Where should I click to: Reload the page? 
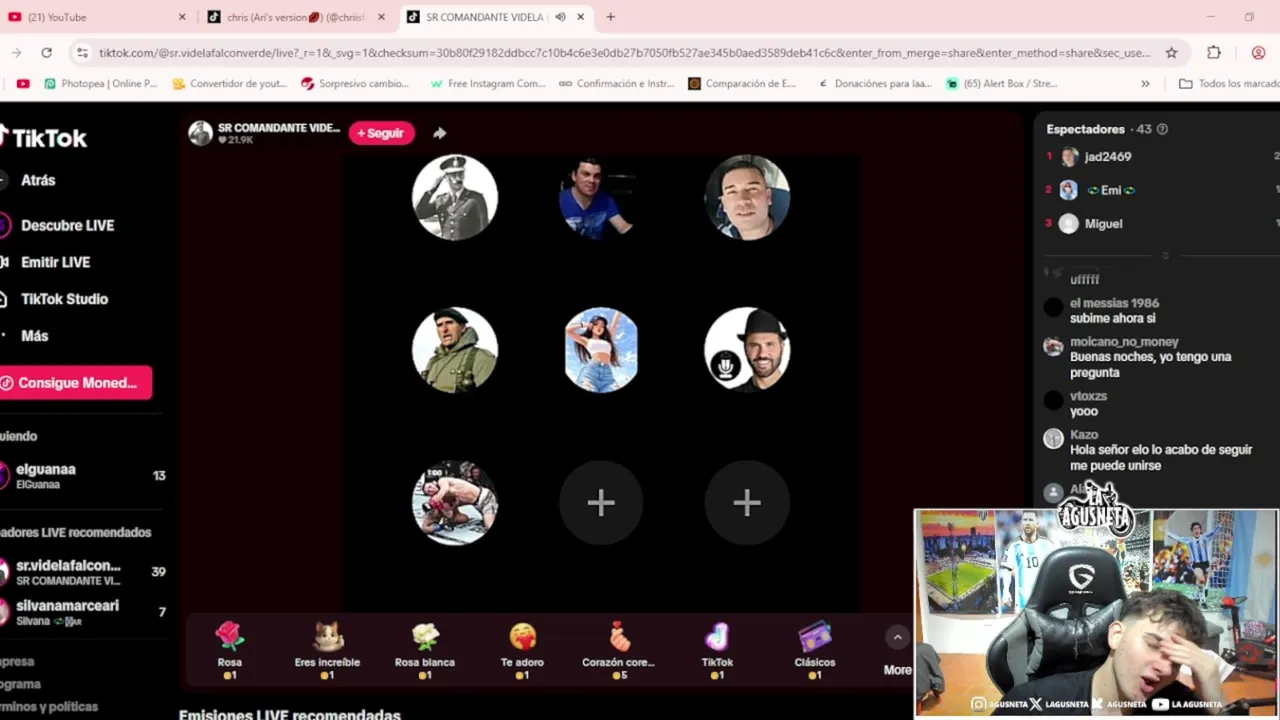coord(46,52)
